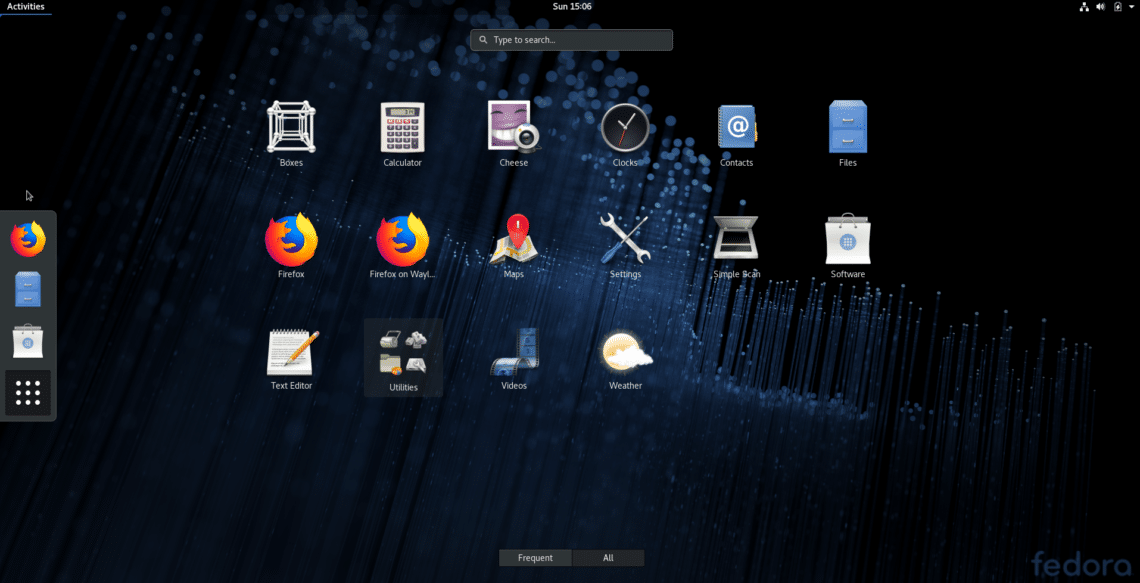
Task: Open the Boxes application
Action: pos(291,129)
